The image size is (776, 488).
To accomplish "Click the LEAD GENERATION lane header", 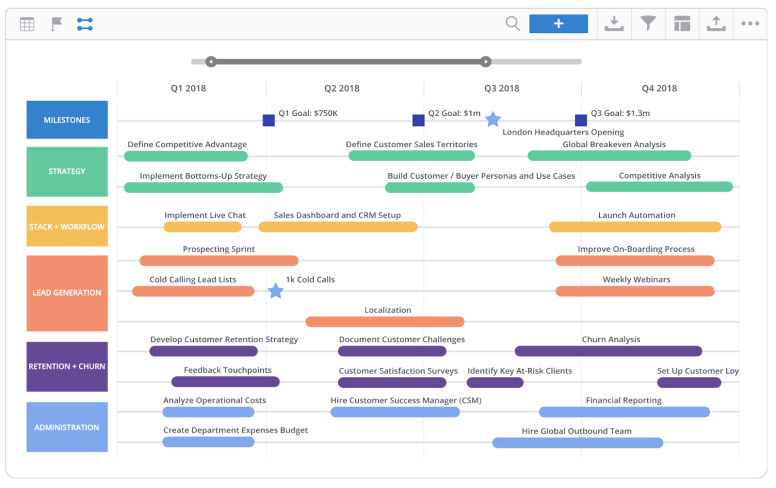I will click(x=67, y=293).
